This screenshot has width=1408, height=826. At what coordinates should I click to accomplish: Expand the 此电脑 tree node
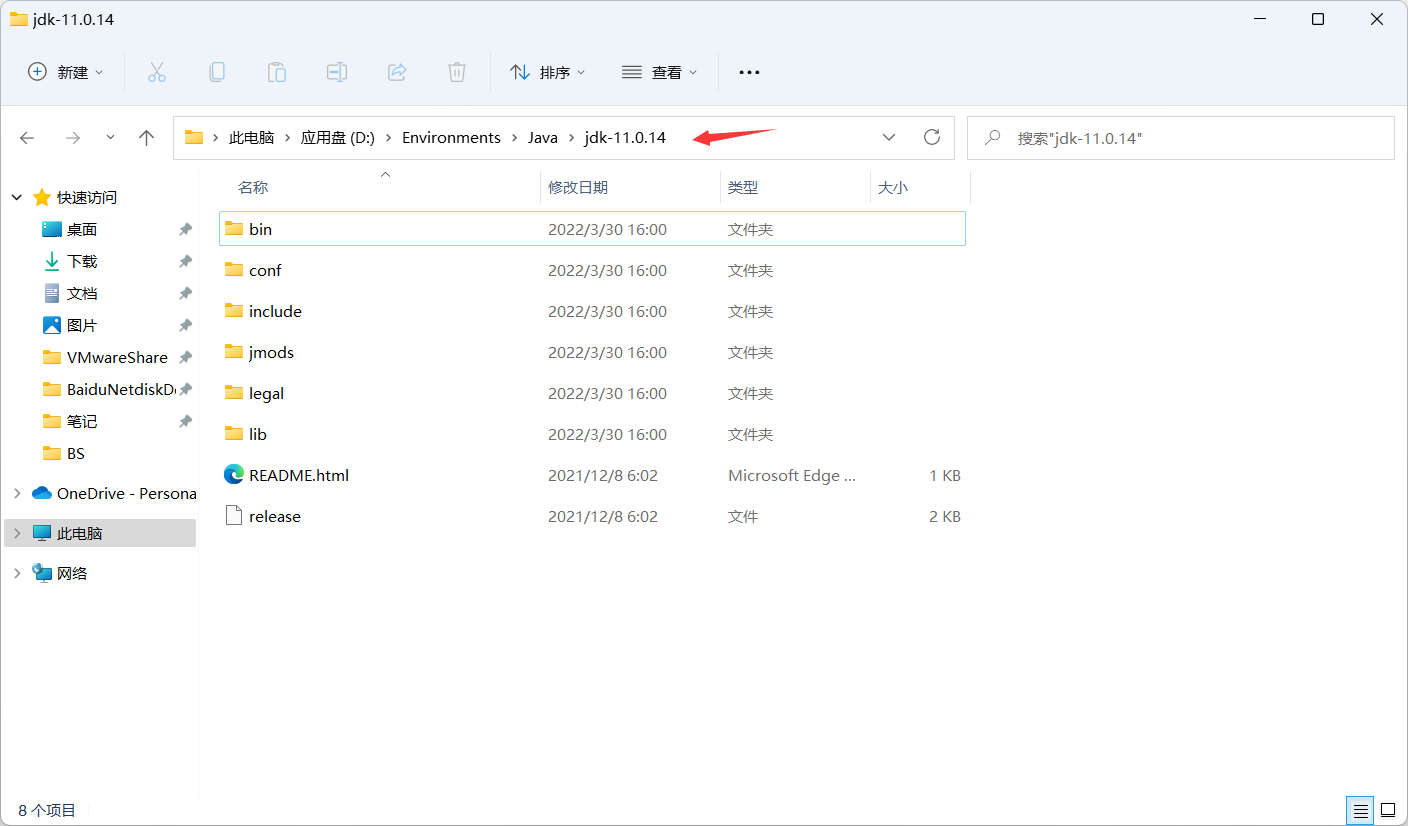(17, 533)
